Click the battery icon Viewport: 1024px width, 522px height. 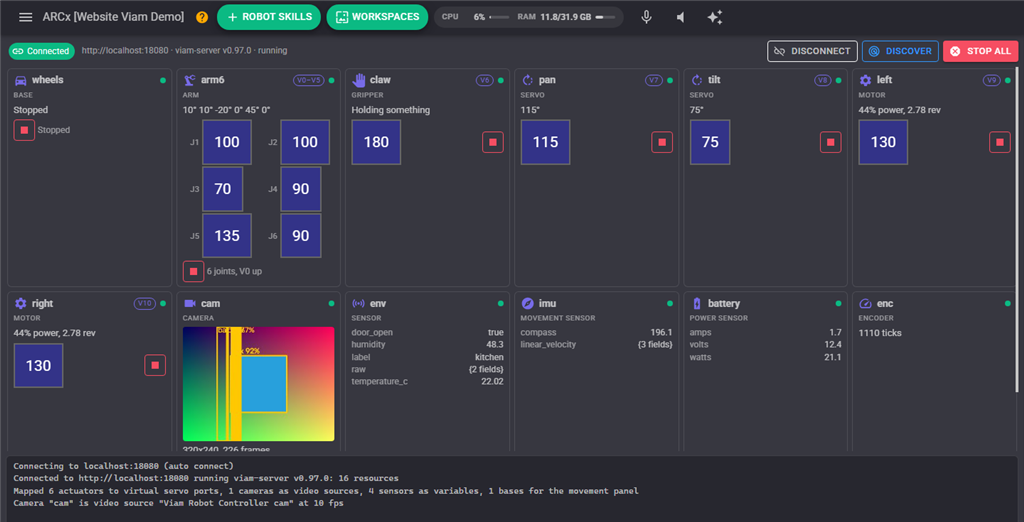[697, 303]
